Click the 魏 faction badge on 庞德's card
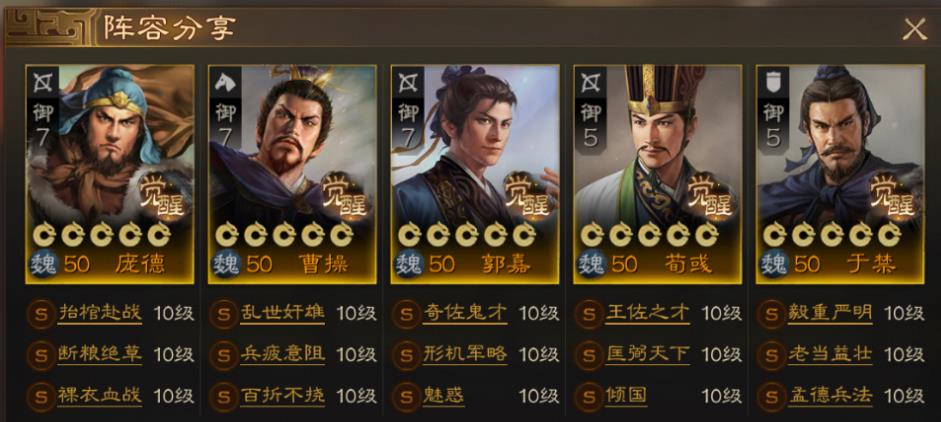The width and height of the screenshot is (941, 422). click(43, 264)
